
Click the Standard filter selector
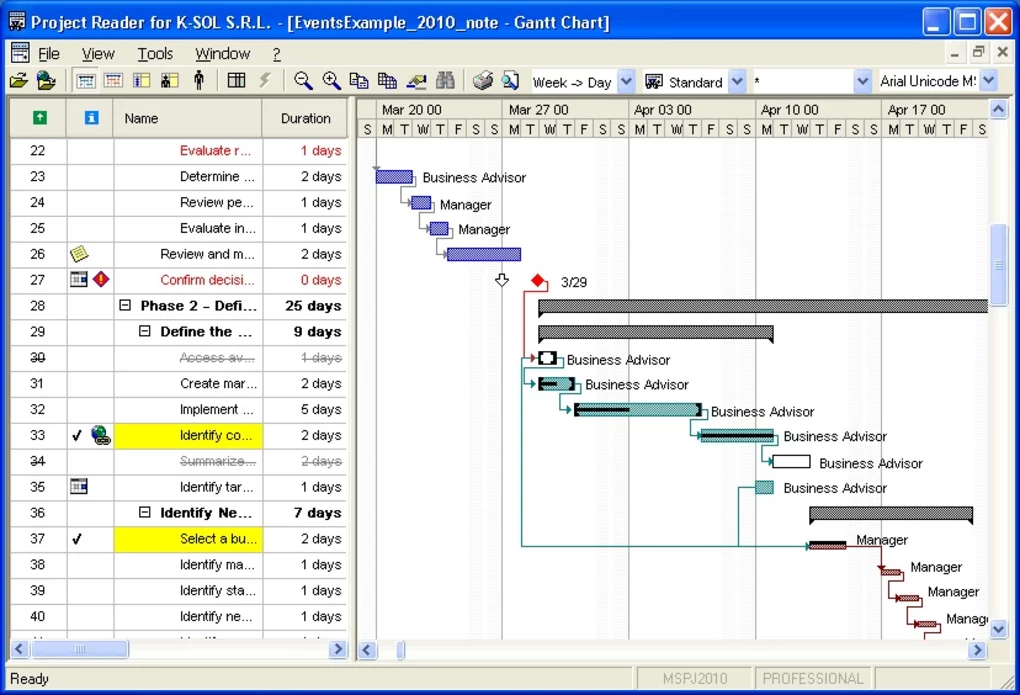coord(700,81)
